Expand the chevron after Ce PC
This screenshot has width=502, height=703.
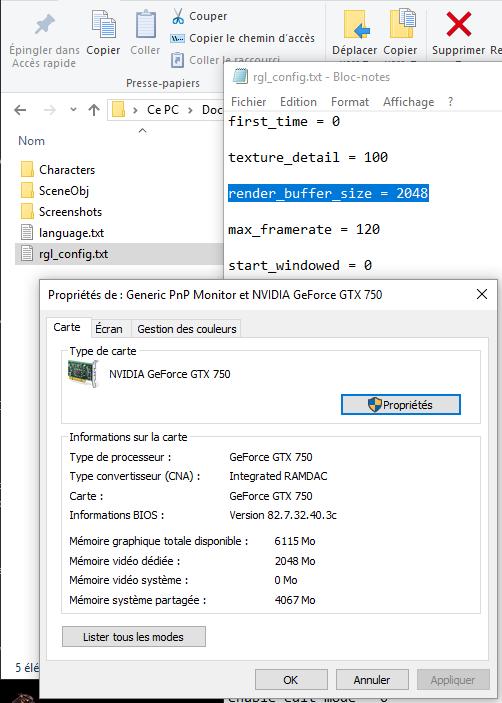pyautogui.click(x=190, y=110)
